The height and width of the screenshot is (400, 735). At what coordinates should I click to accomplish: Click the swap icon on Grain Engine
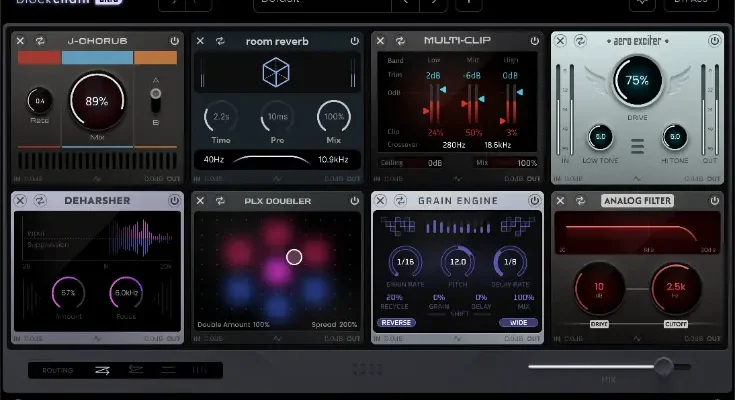399,200
